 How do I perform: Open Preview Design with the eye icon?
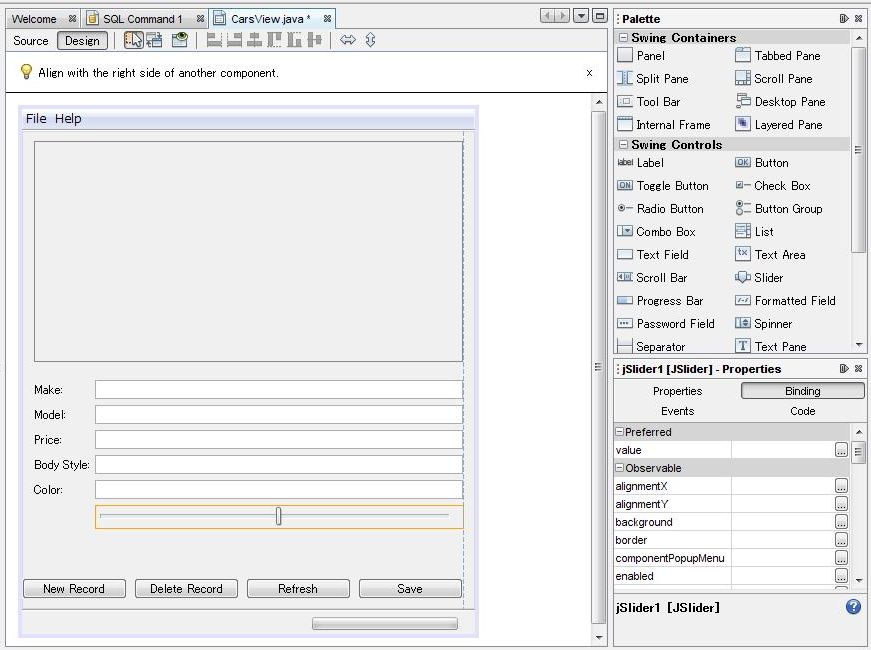pyautogui.click(x=179, y=40)
